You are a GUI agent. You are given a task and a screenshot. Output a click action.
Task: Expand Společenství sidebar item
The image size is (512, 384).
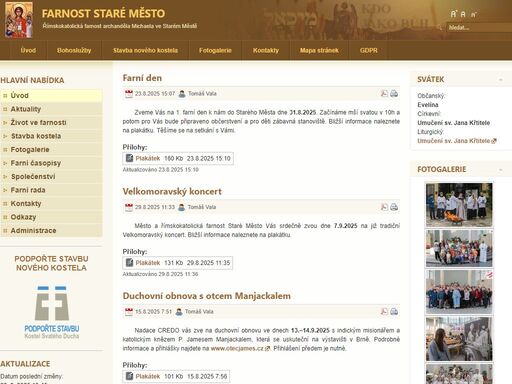5,176
